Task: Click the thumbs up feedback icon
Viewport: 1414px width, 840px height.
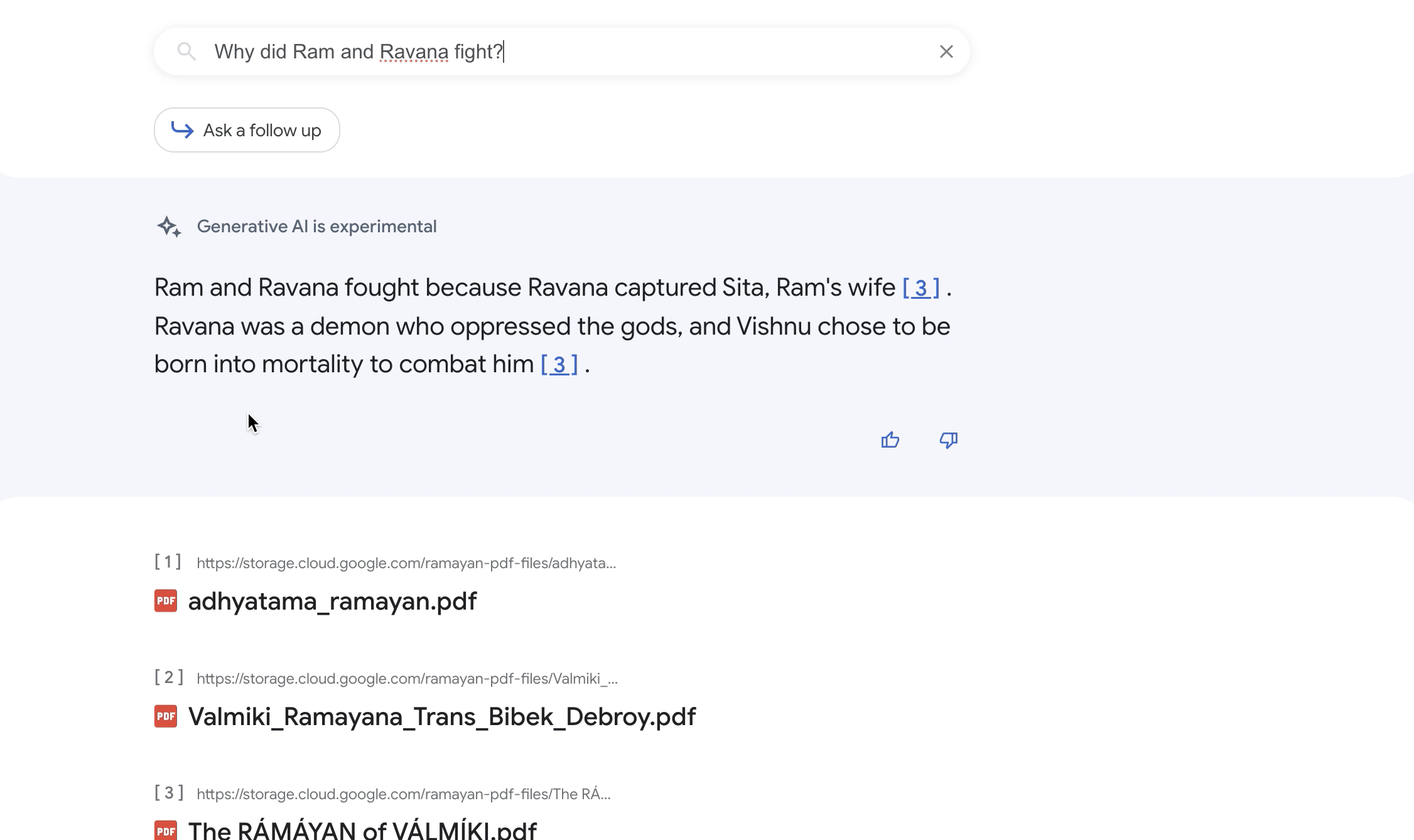Action: click(890, 440)
